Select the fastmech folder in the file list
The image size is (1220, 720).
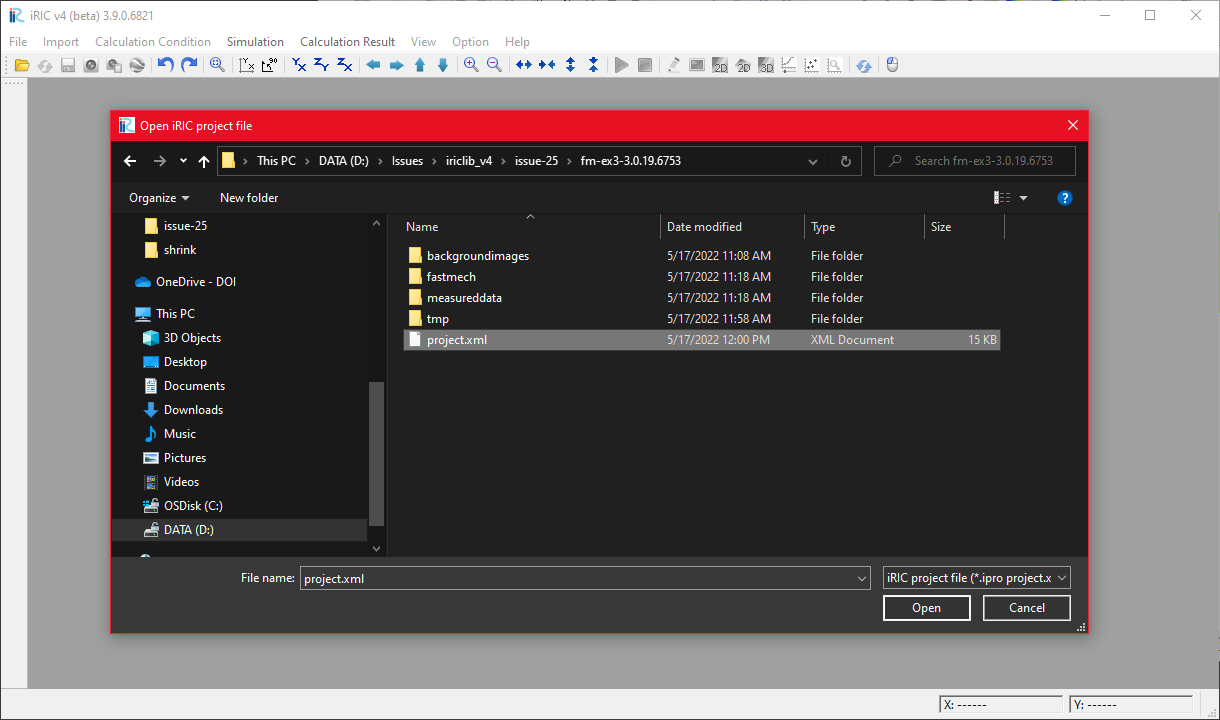pyautogui.click(x=451, y=276)
